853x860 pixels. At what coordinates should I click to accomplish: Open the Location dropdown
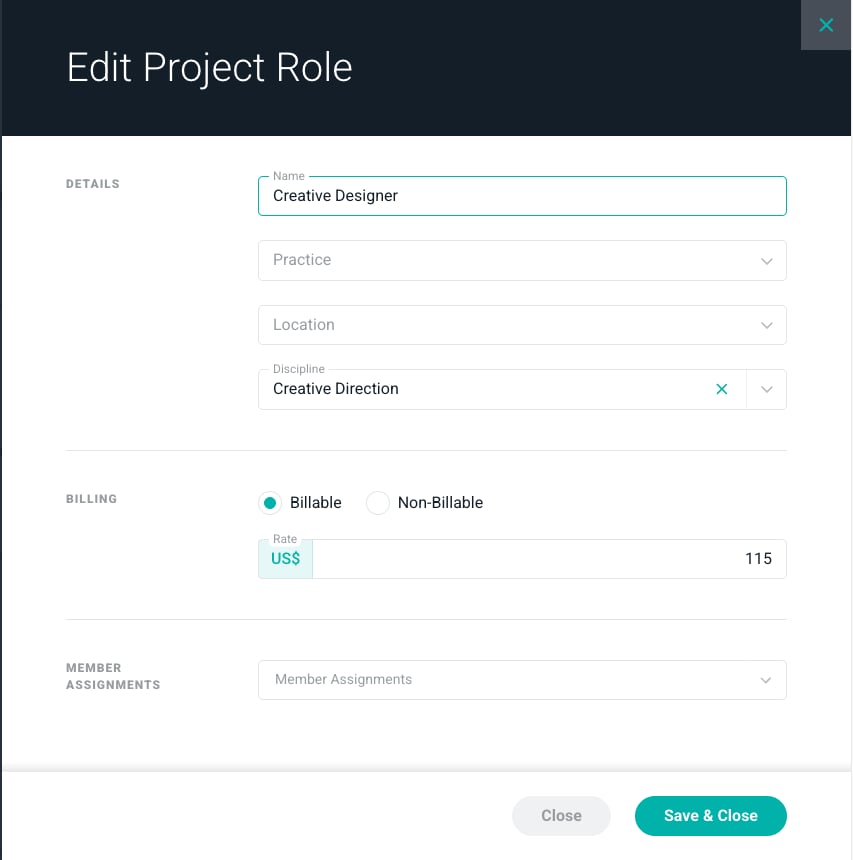(x=522, y=325)
